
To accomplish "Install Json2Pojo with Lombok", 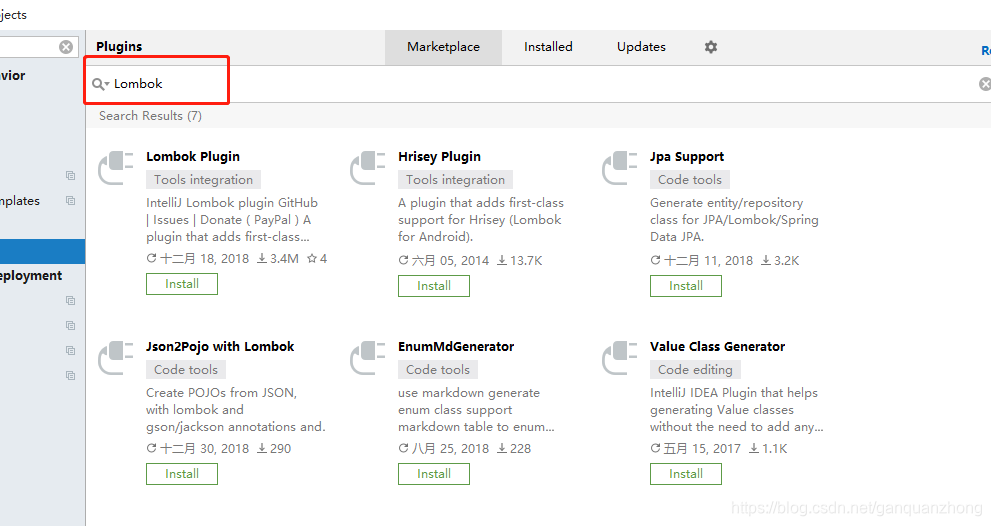I will point(182,474).
